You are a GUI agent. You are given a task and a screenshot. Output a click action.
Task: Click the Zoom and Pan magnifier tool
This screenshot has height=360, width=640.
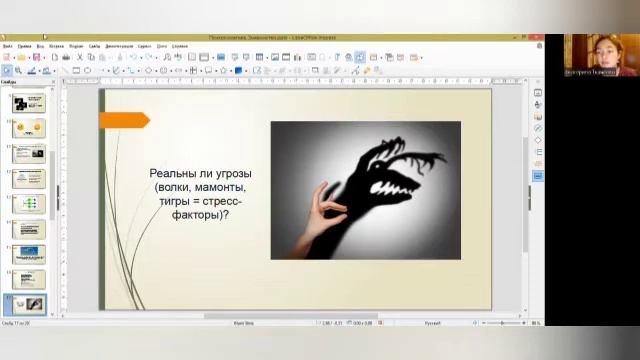pyautogui.click(x=18, y=71)
